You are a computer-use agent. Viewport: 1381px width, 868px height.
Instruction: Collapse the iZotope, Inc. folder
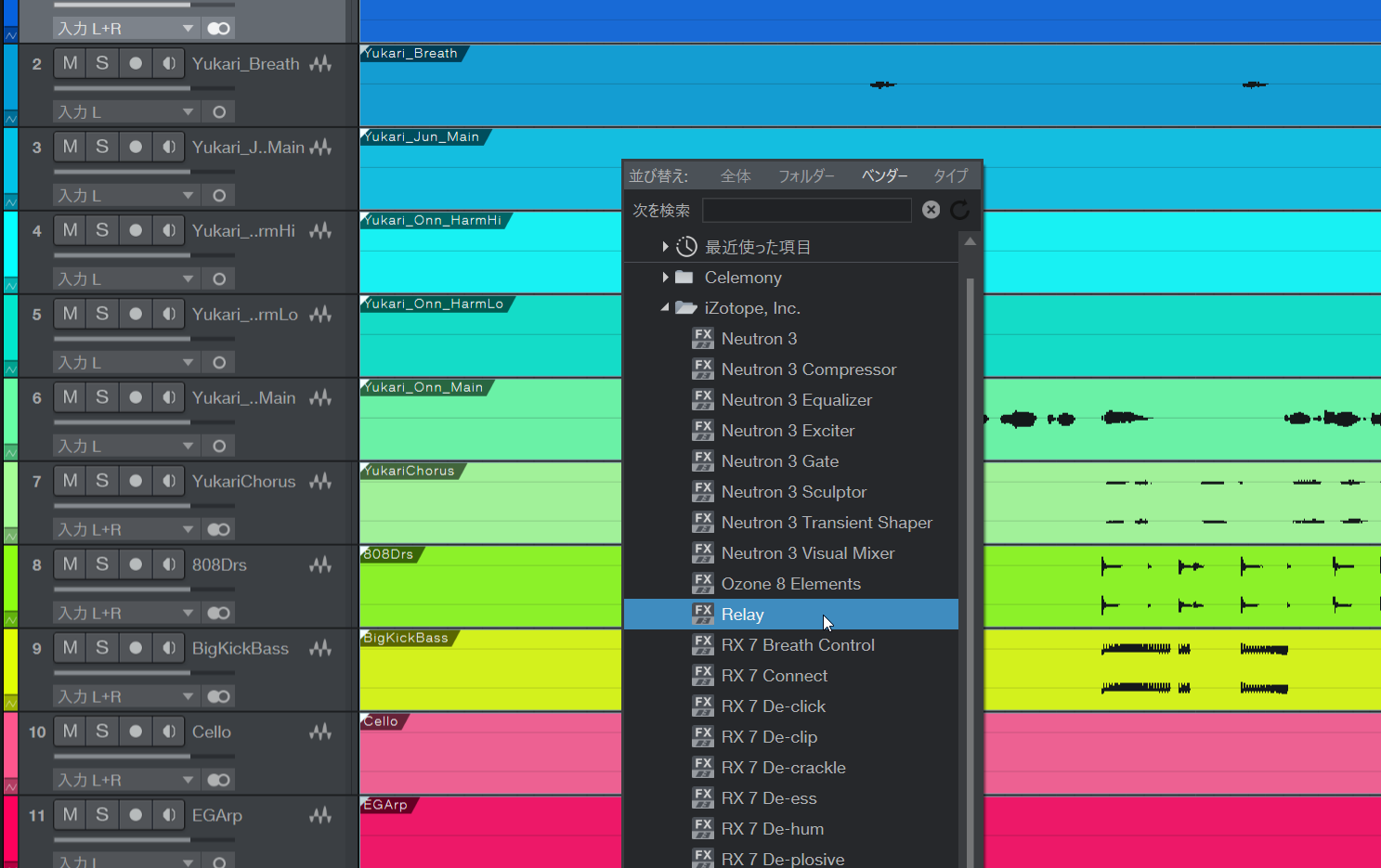[665, 307]
